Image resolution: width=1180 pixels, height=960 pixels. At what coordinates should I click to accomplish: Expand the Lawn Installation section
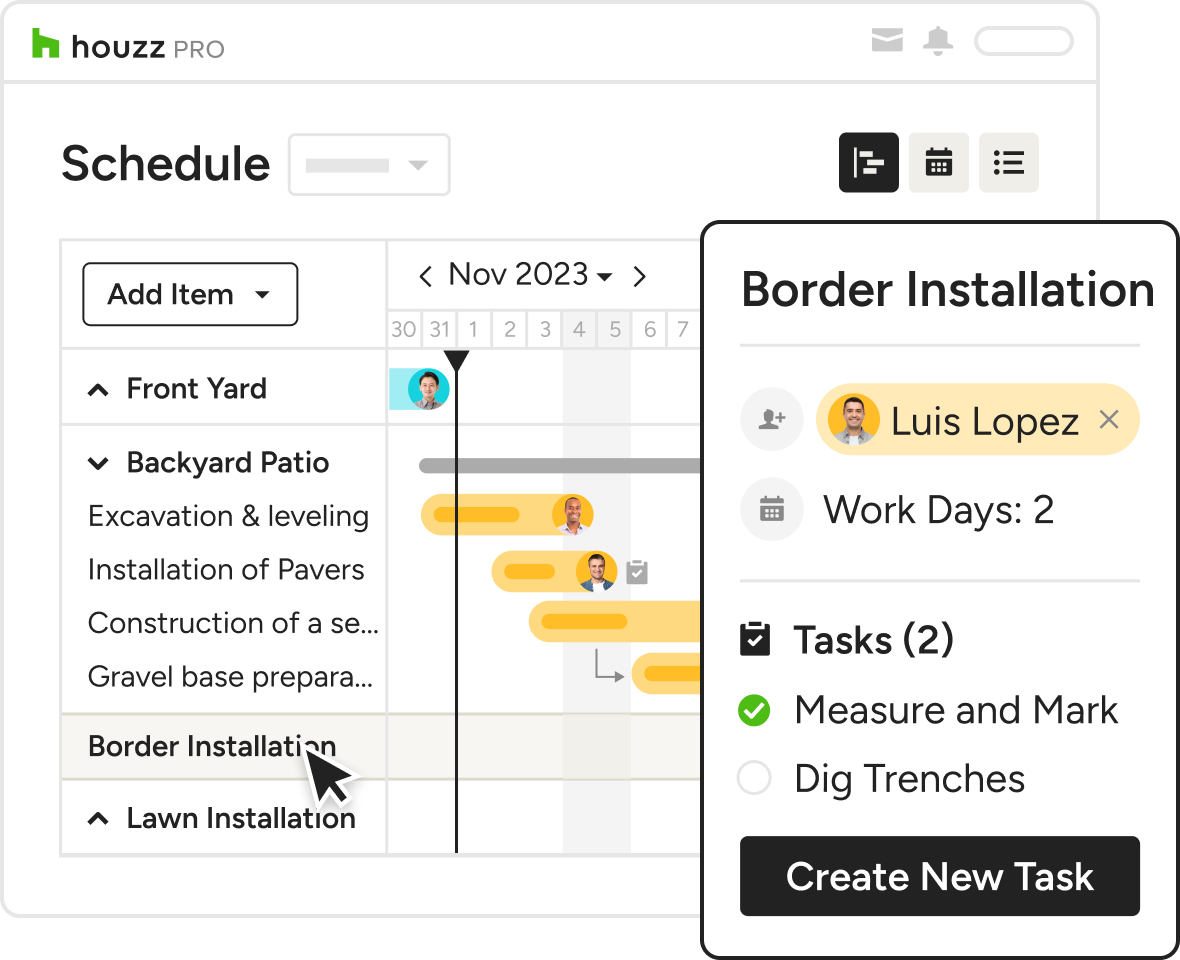pyautogui.click(x=98, y=819)
